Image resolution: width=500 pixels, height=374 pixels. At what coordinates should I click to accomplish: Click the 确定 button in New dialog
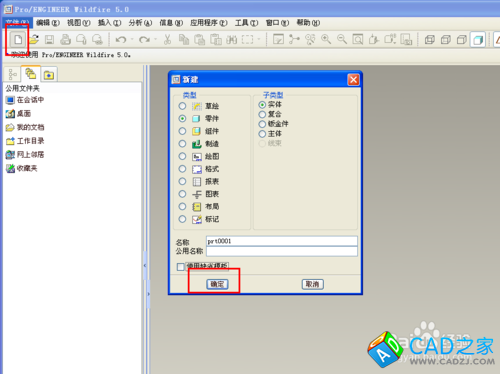(217, 284)
